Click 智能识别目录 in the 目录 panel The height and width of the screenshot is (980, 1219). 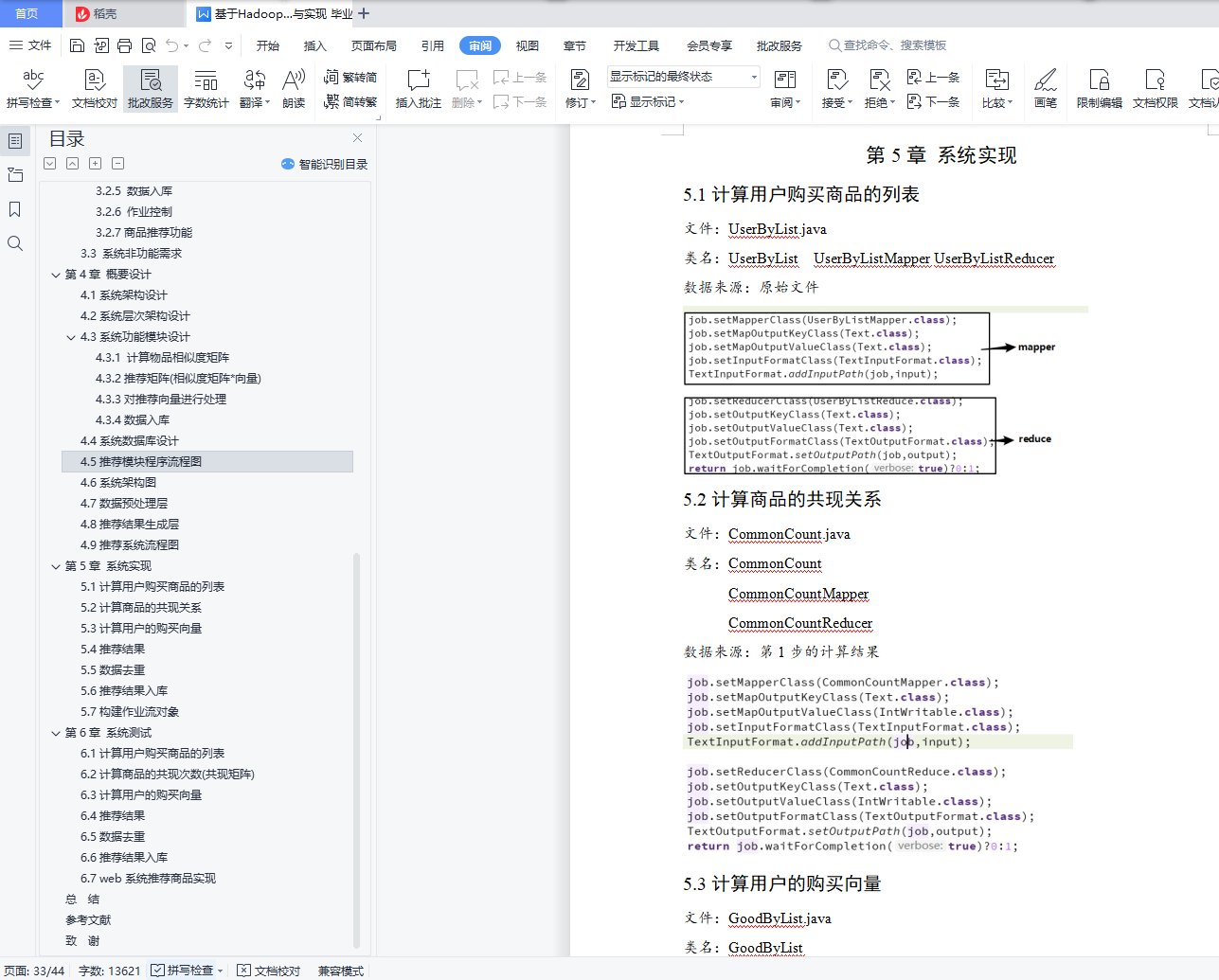[325, 164]
